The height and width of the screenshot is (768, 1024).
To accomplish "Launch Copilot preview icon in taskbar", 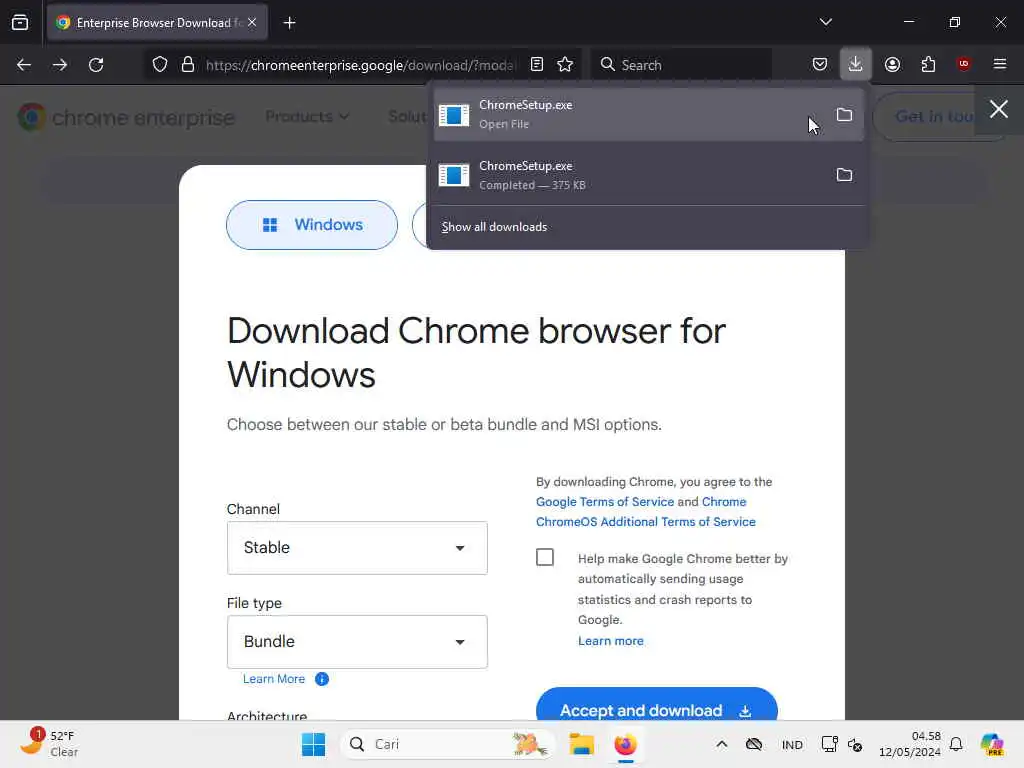I will click(x=992, y=744).
